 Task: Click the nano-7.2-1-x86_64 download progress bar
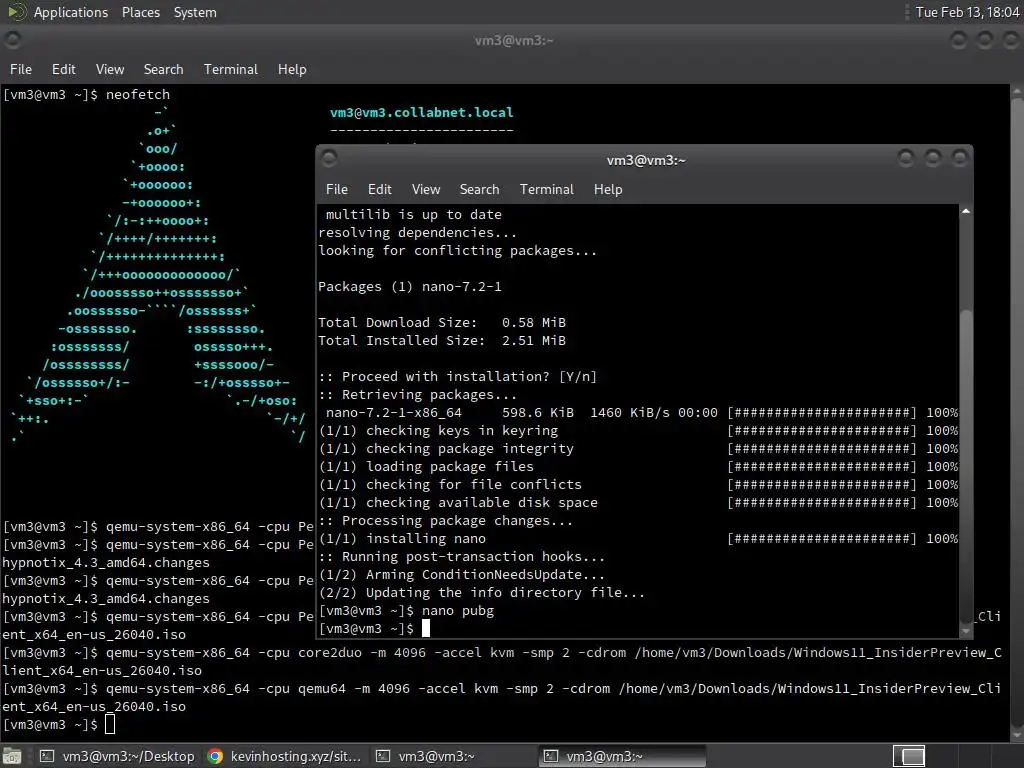(x=822, y=413)
